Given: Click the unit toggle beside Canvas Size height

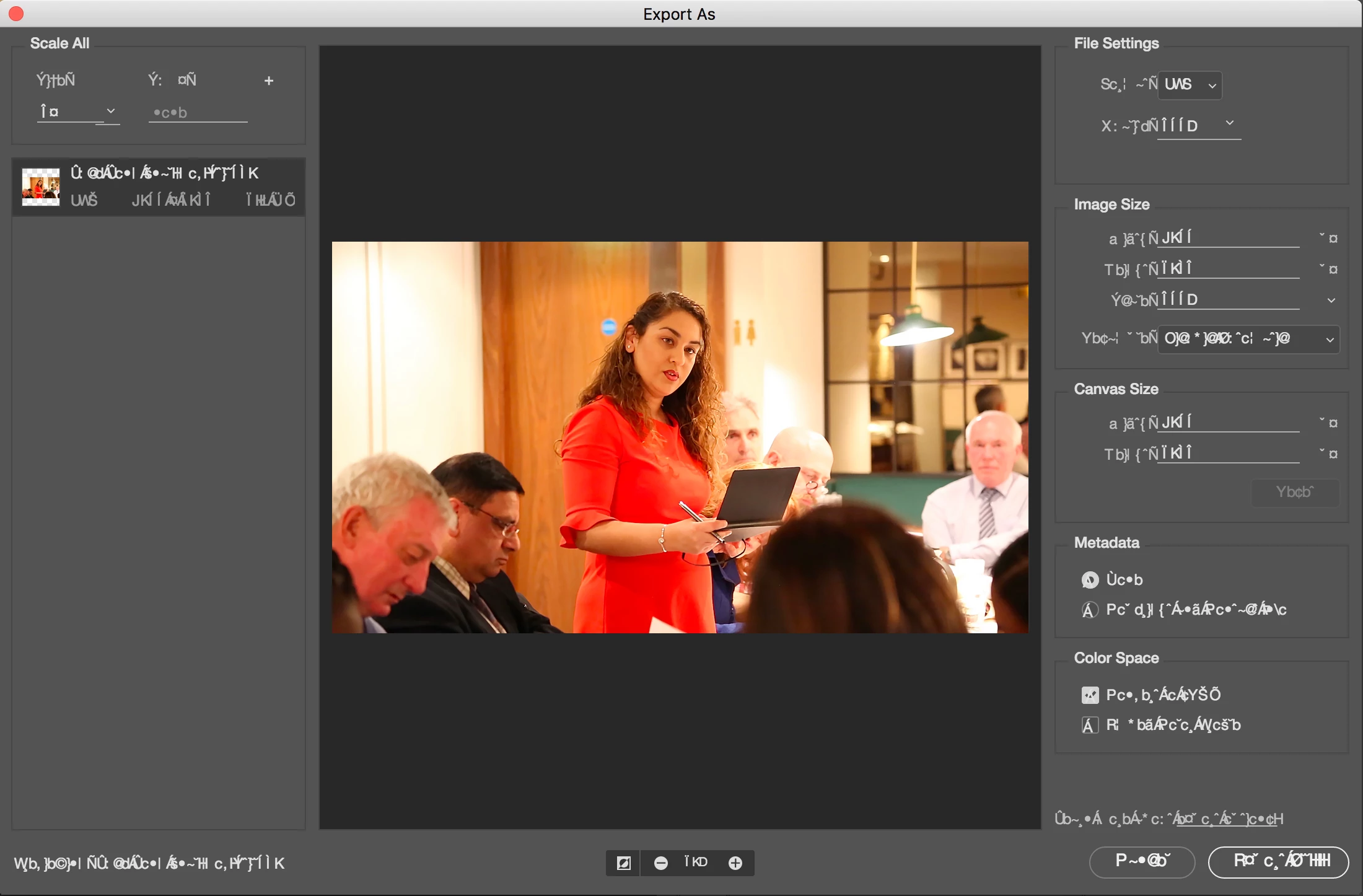Looking at the screenshot, I should pyautogui.click(x=1328, y=454).
